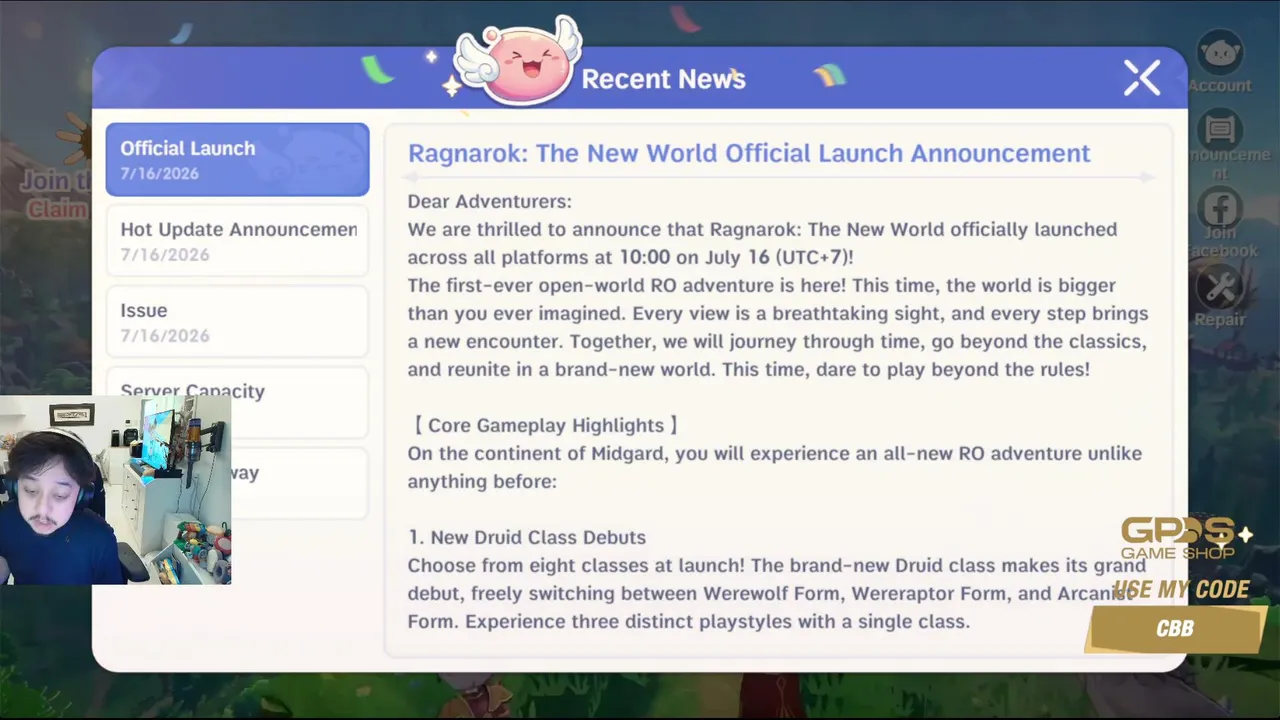
Task: Click the '1. New Druid Class Debuts' line
Action: (527, 537)
